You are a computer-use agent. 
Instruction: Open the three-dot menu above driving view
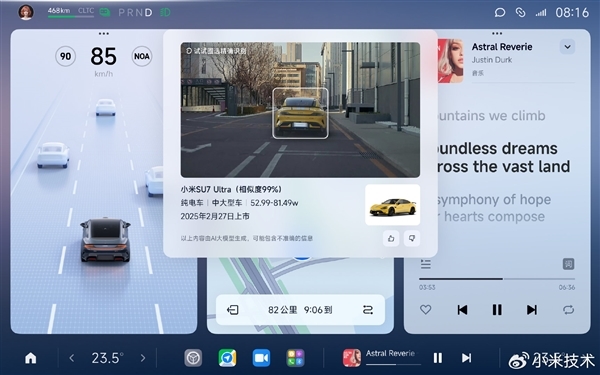click(x=104, y=34)
